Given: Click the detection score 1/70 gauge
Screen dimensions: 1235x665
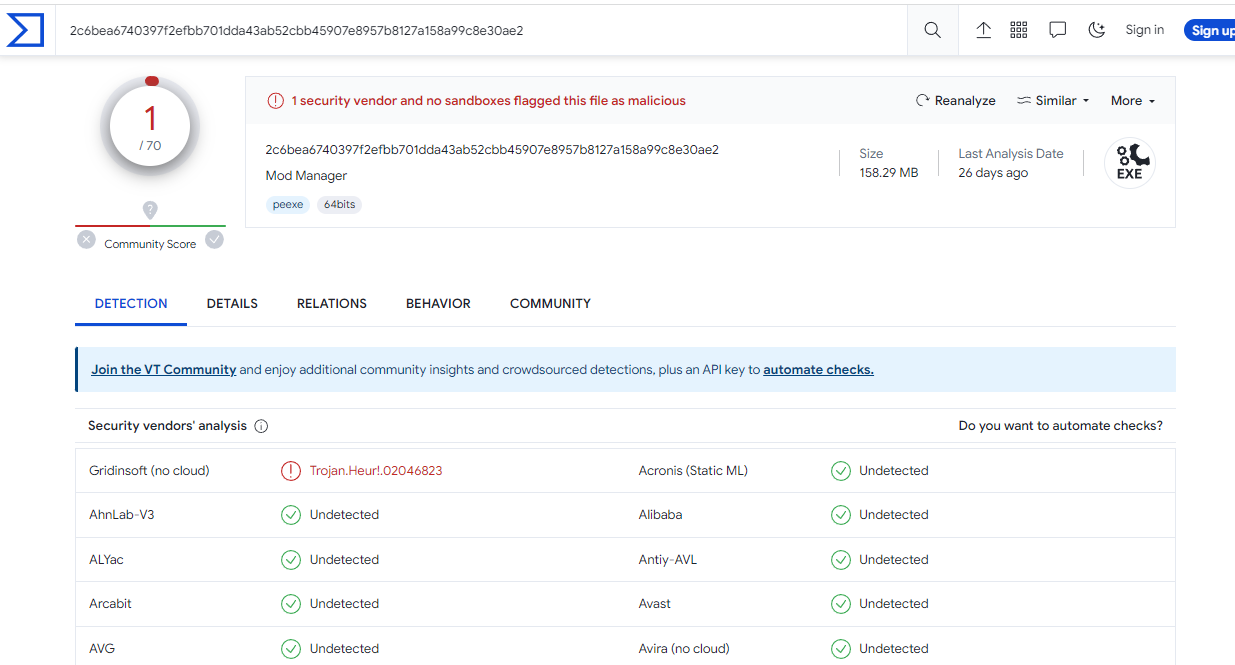Looking at the screenshot, I should point(150,127).
